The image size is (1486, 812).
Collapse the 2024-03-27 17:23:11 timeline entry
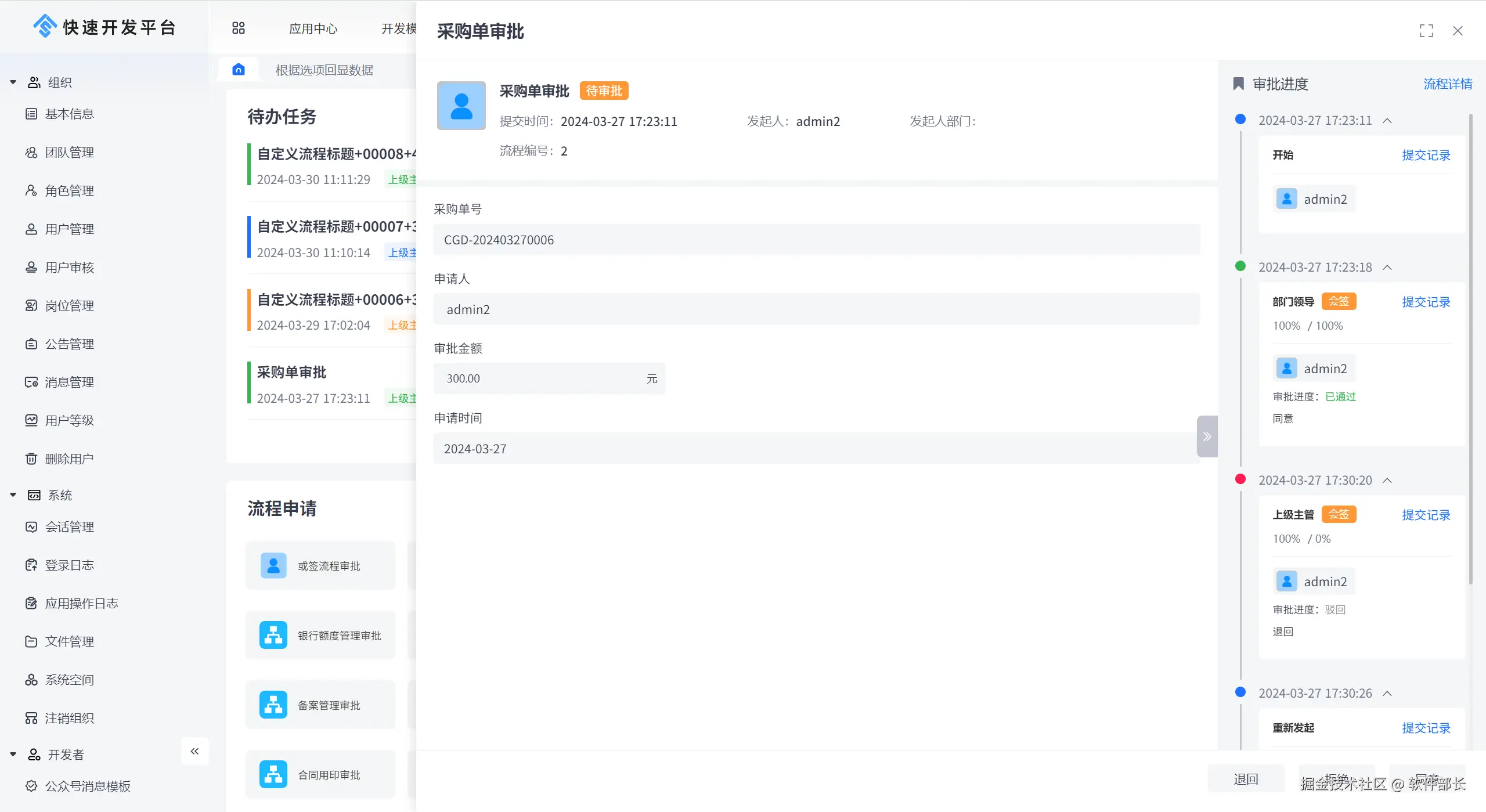(x=1387, y=121)
